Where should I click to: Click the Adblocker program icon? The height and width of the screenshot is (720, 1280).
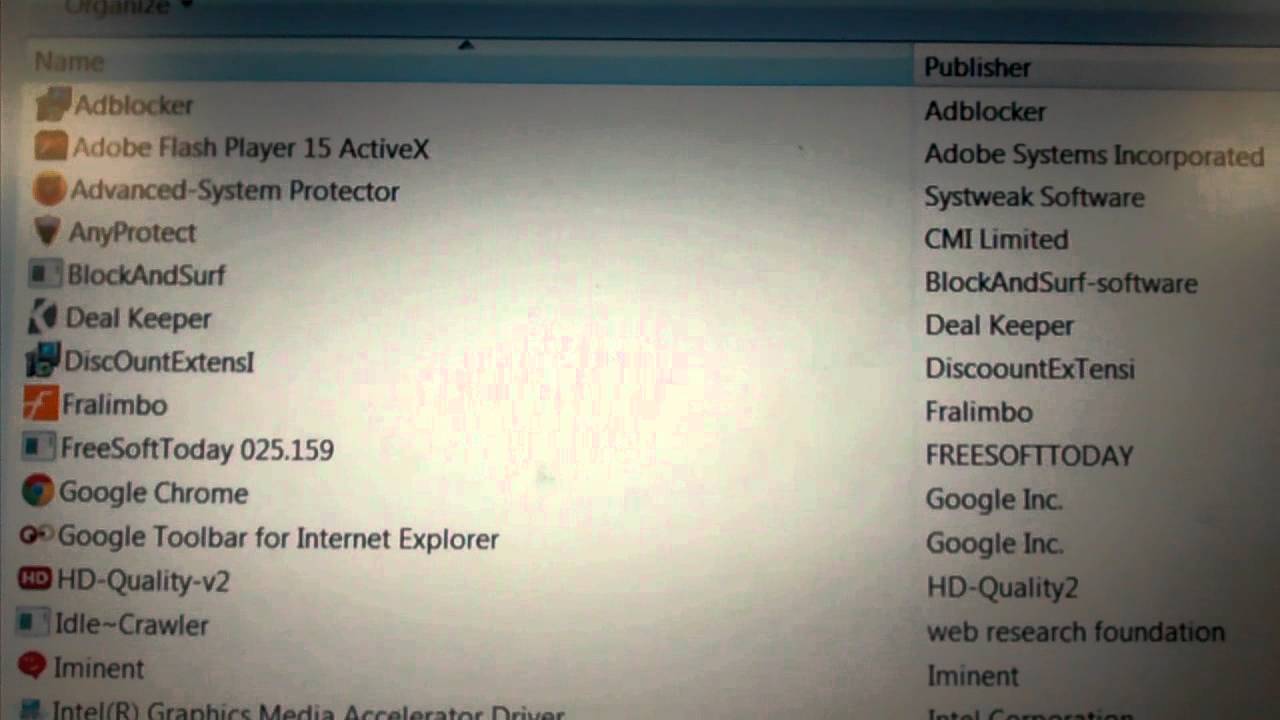pos(53,104)
